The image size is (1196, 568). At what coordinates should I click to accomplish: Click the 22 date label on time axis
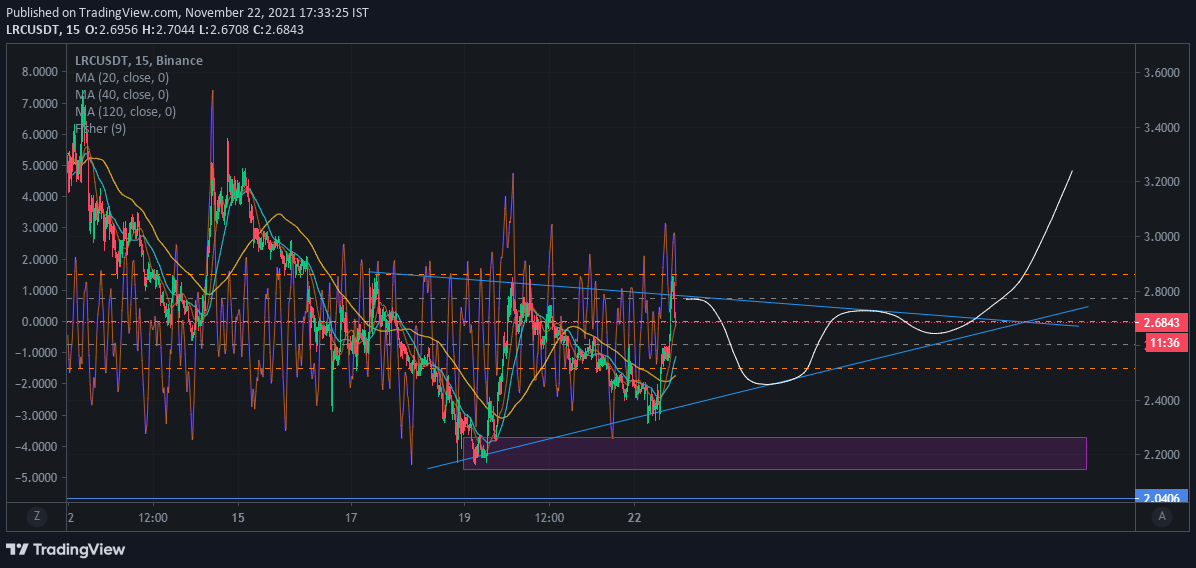(x=635, y=517)
